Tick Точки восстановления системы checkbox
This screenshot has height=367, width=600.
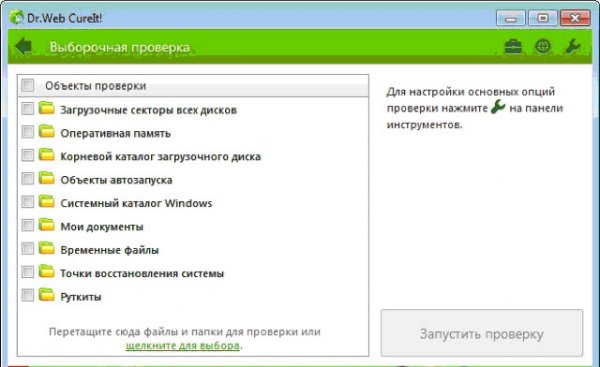(28, 272)
